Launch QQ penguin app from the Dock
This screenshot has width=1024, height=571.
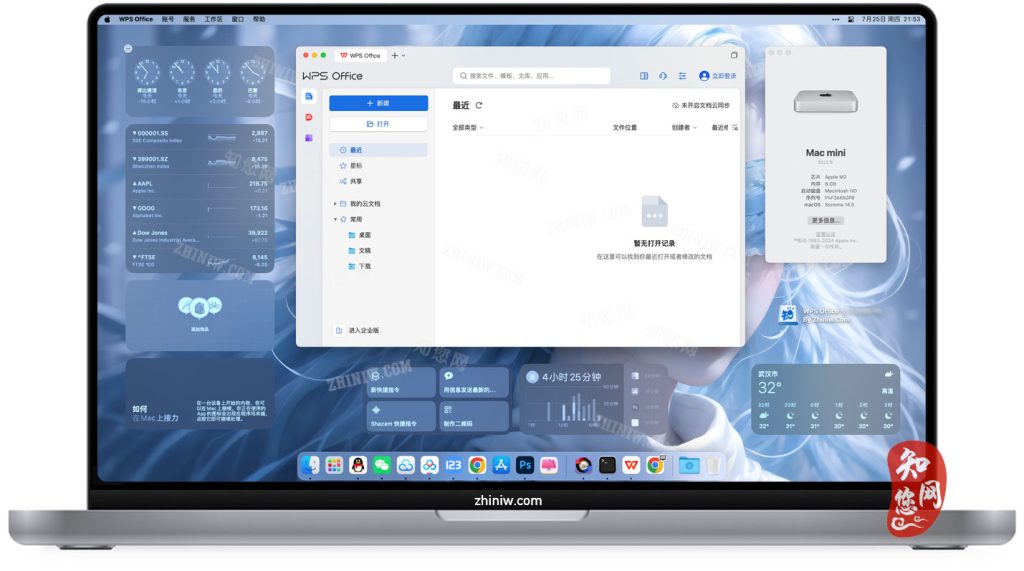click(x=358, y=465)
